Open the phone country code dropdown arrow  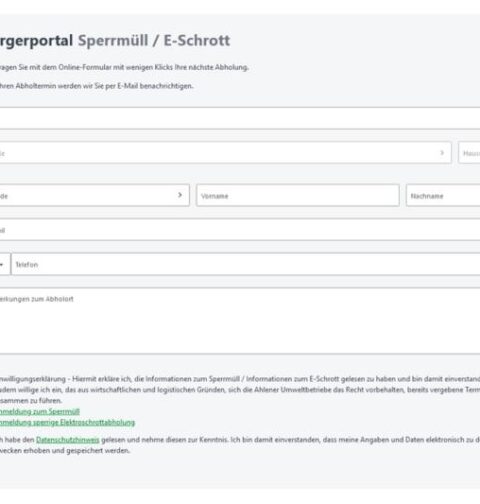tap(2, 265)
